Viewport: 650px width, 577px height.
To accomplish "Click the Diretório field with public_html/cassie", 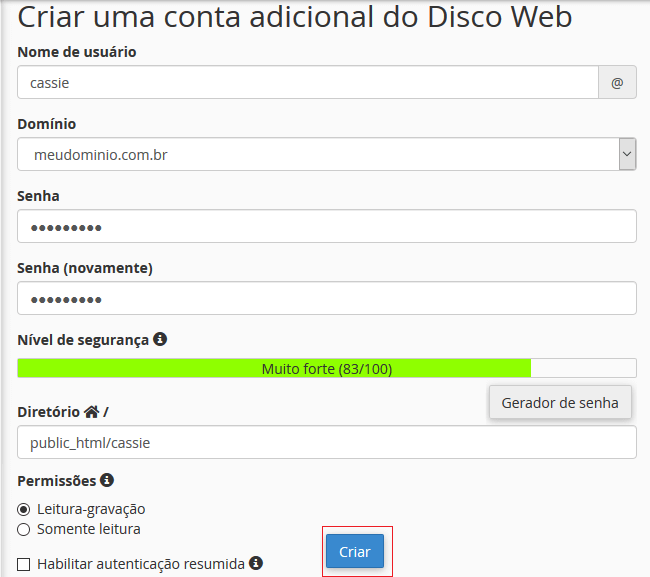I will click(x=327, y=442).
